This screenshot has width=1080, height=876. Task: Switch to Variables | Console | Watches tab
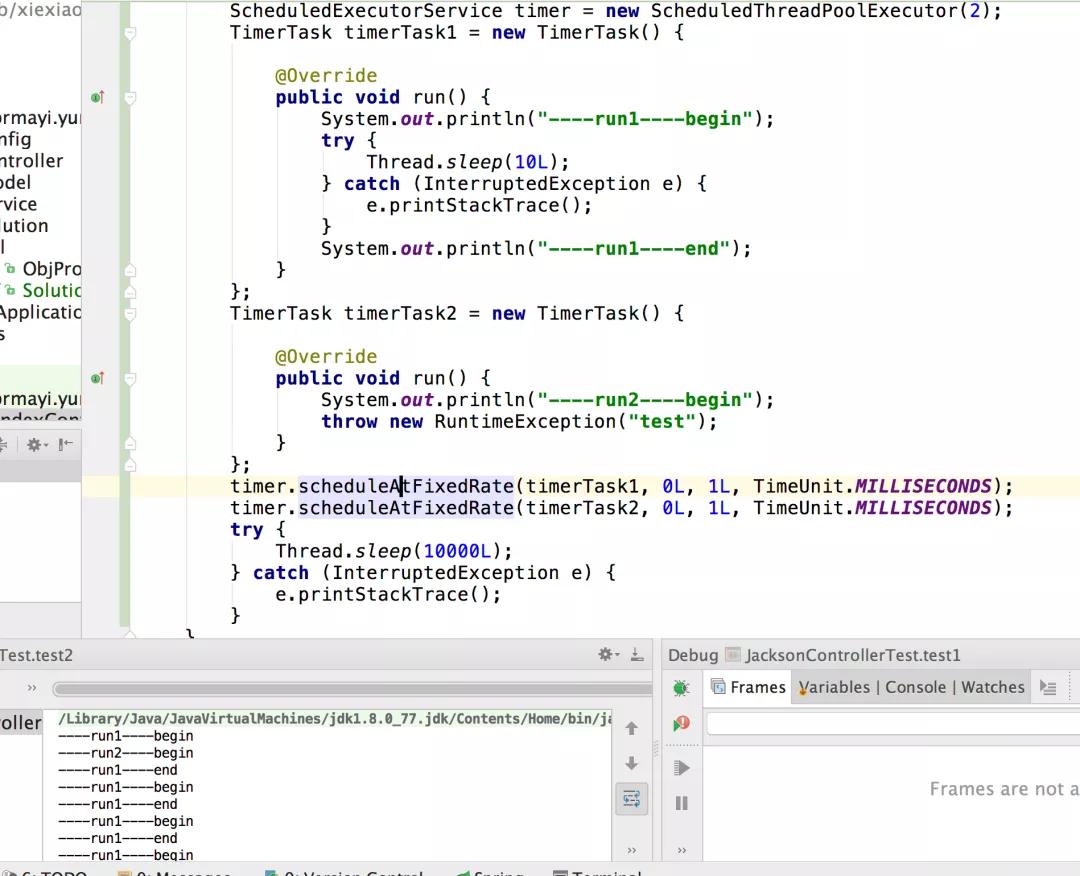coord(911,687)
